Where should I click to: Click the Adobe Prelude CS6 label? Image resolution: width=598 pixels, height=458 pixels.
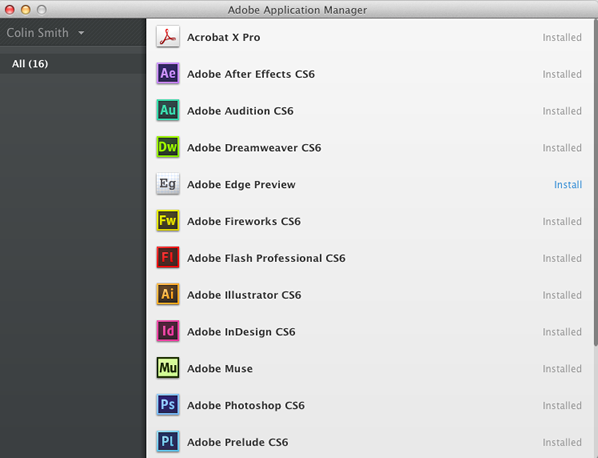pyautogui.click(x=238, y=442)
